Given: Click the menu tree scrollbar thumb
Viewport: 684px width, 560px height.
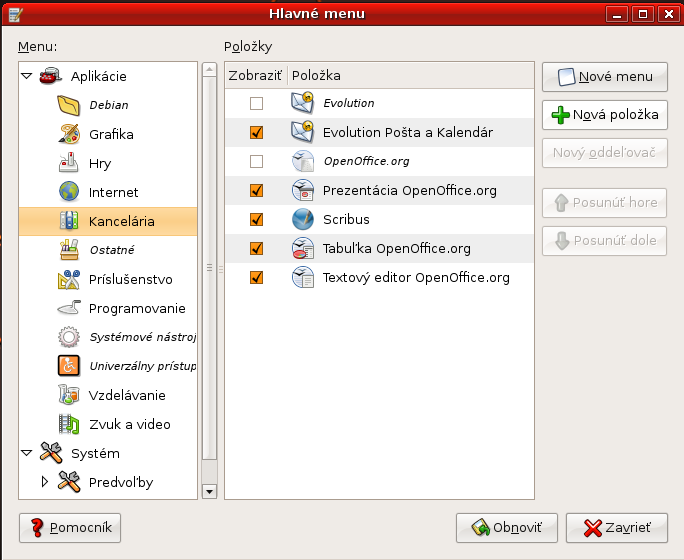Looking at the screenshot, I should [x=209, y=268].
